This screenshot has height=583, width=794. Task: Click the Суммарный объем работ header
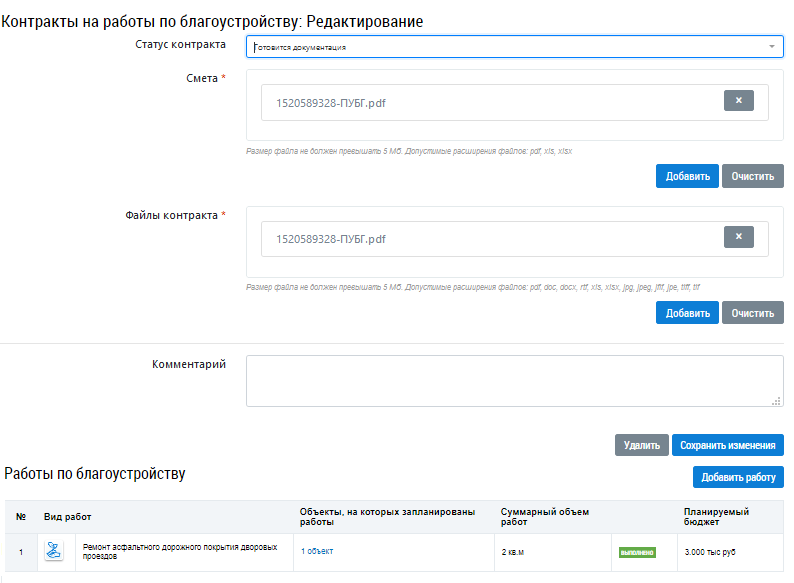[545, 517]
